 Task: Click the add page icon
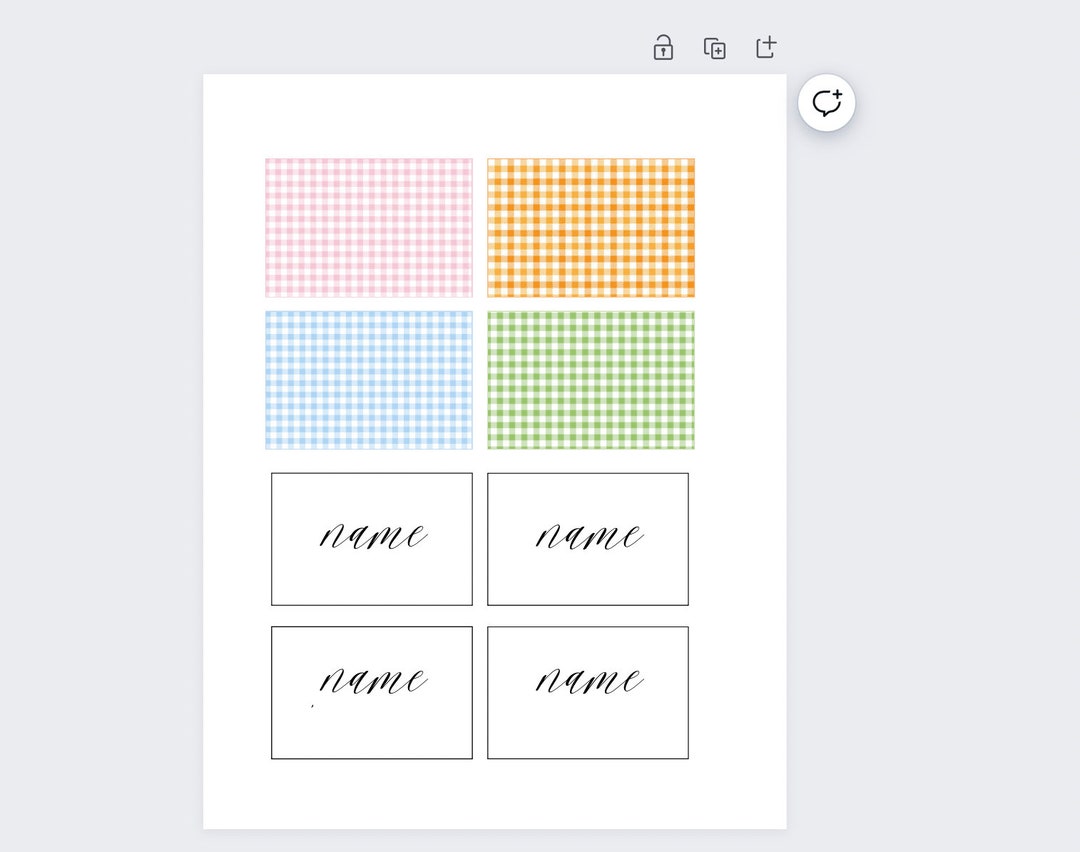766,47
